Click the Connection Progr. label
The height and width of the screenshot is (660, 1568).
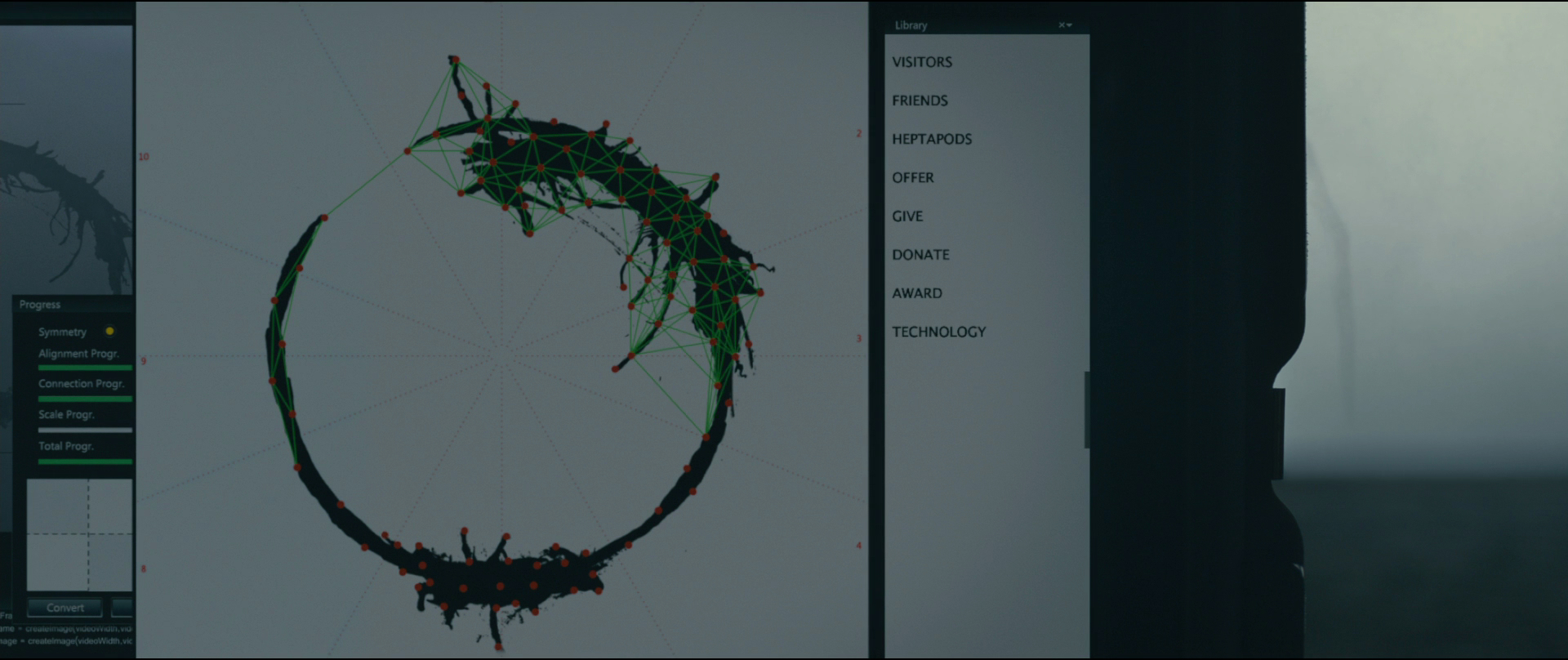(81, 384)
